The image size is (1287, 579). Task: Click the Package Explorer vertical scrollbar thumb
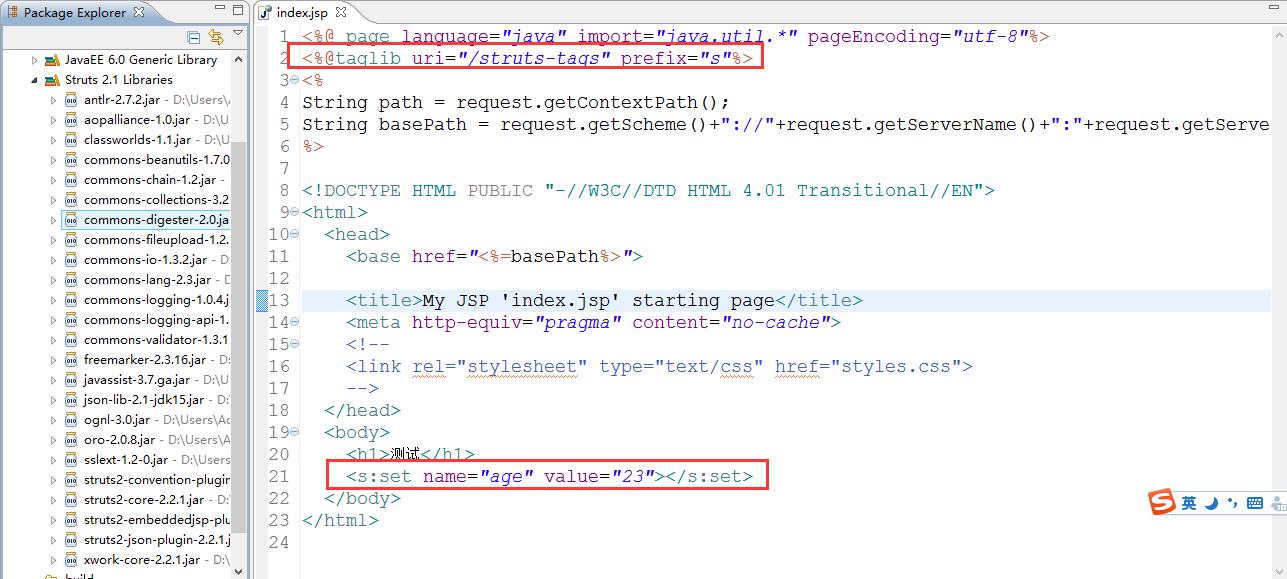click(x=239, y=335)
